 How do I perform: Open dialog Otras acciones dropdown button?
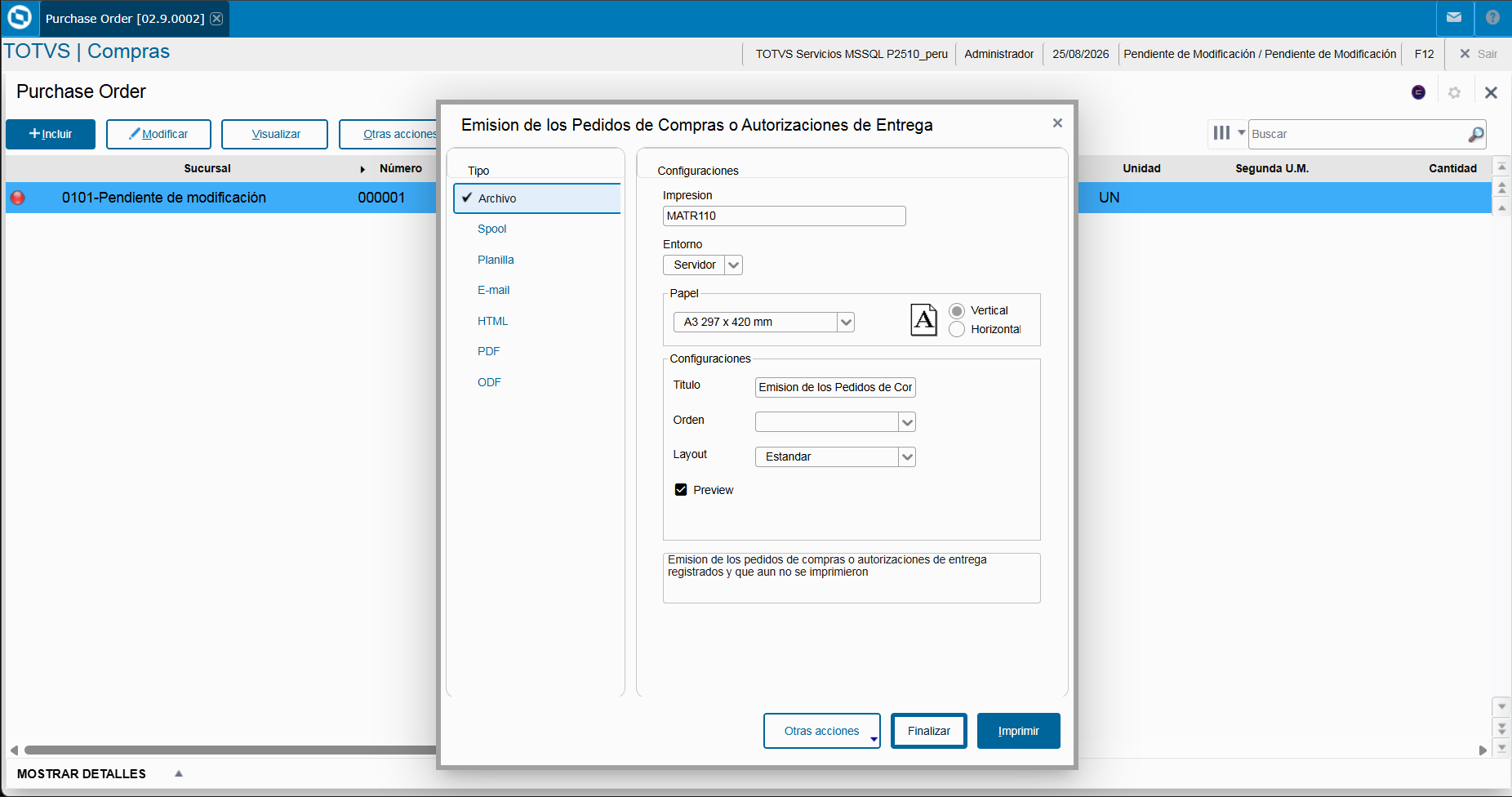[x=821, y=731]
